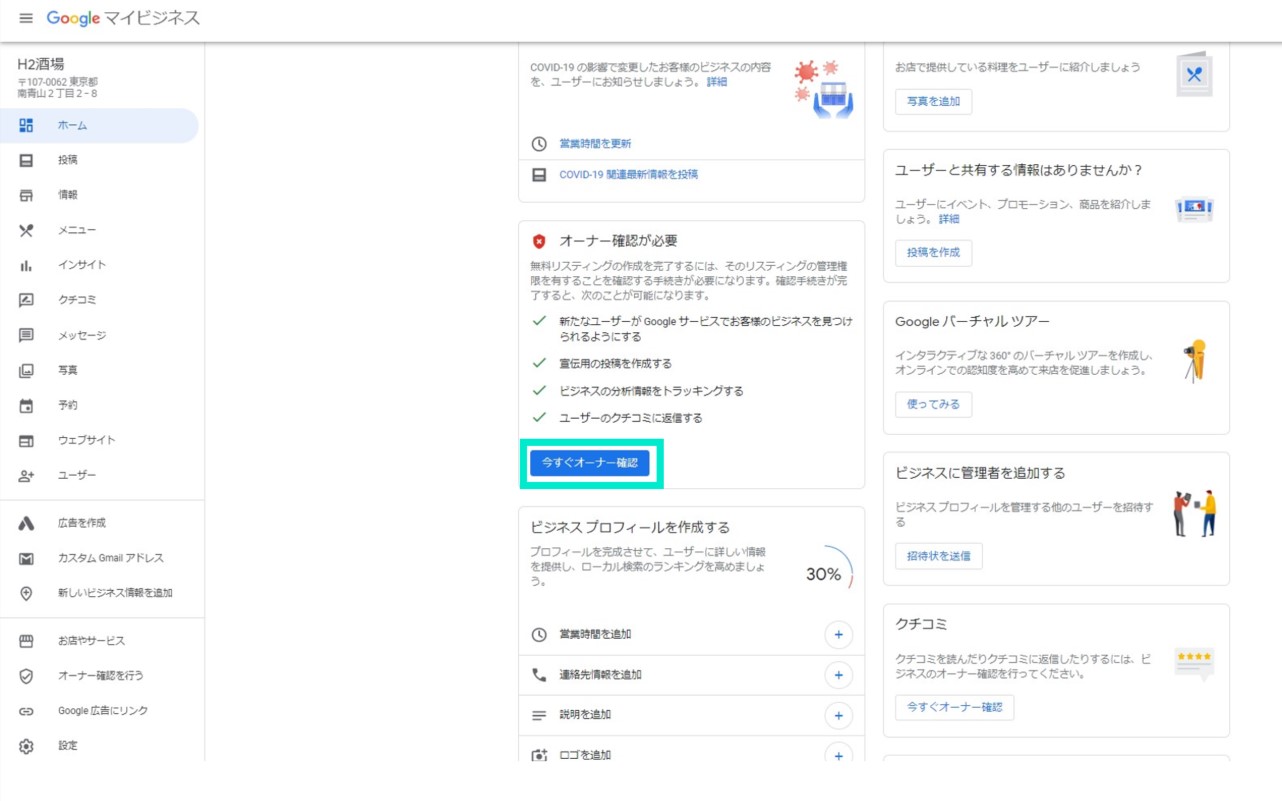Click the 予約 calendar icon
The height and width of the screenshot is (801, 1282).
point(26,405)
